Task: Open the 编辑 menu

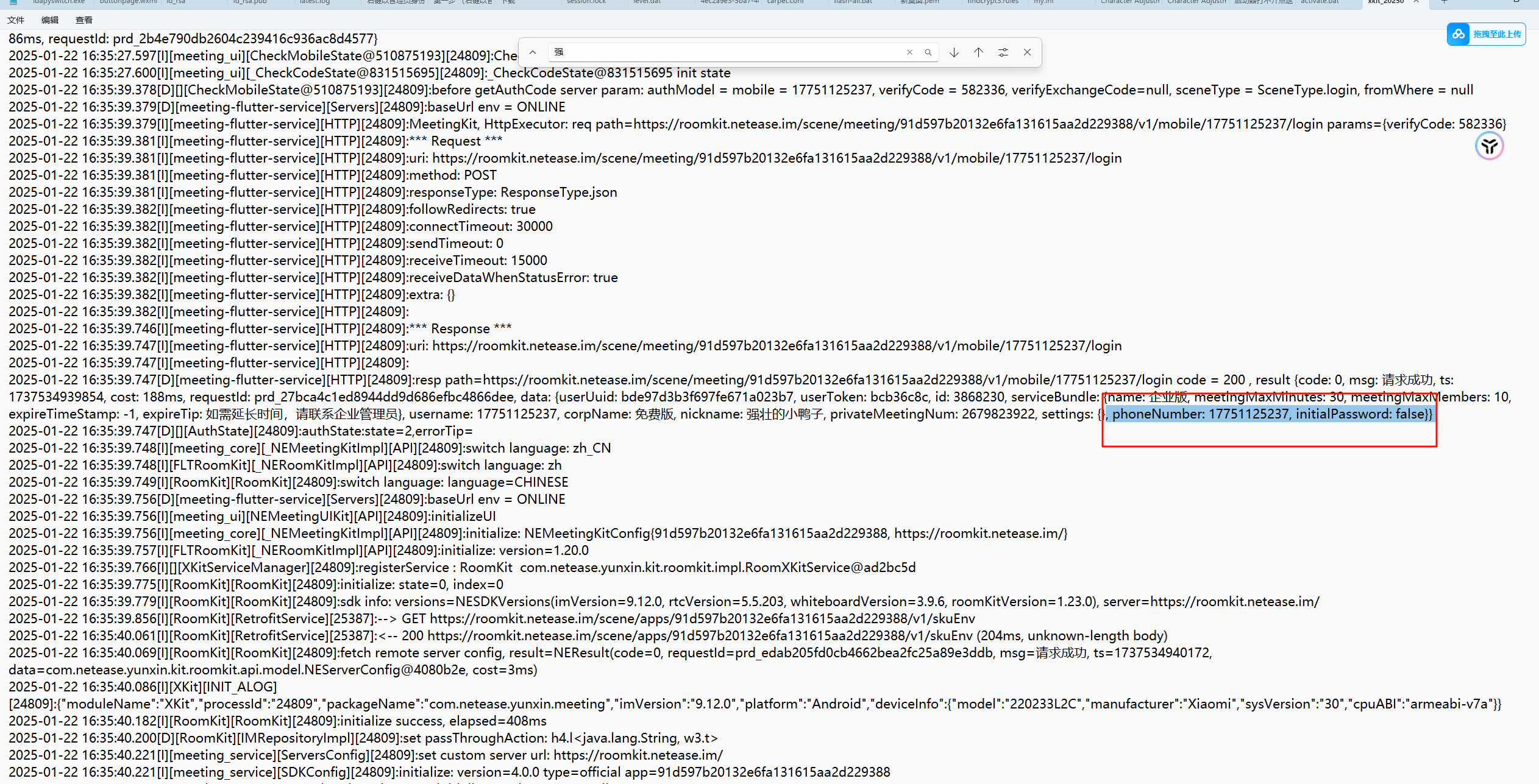Action: 50,20
